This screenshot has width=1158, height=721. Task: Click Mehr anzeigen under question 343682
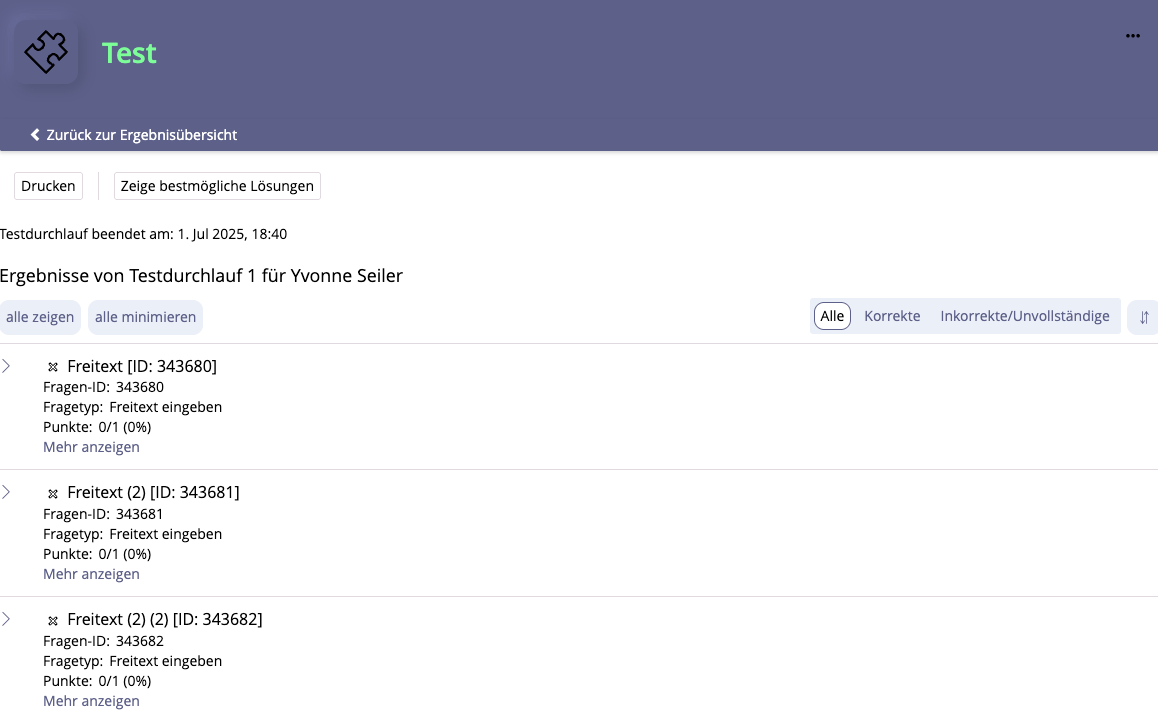pos(91,701)
